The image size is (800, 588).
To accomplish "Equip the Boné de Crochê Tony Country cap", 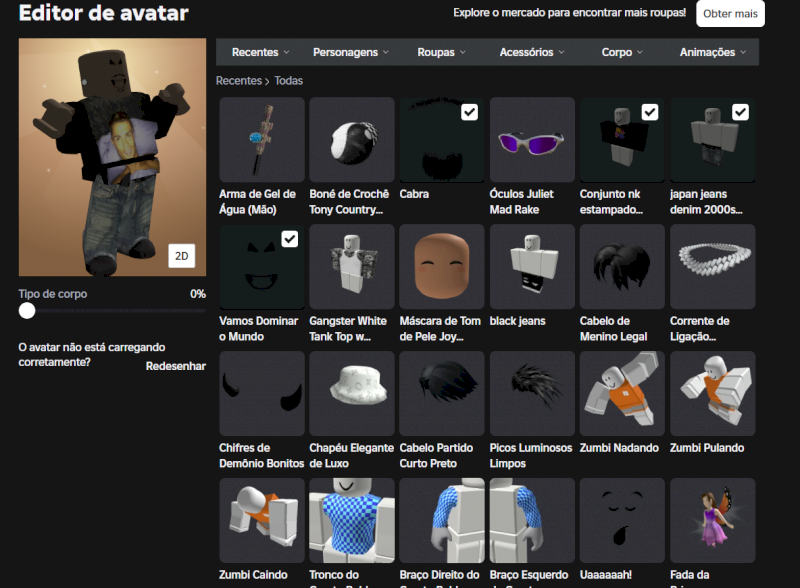I will [x=352, y=139].
